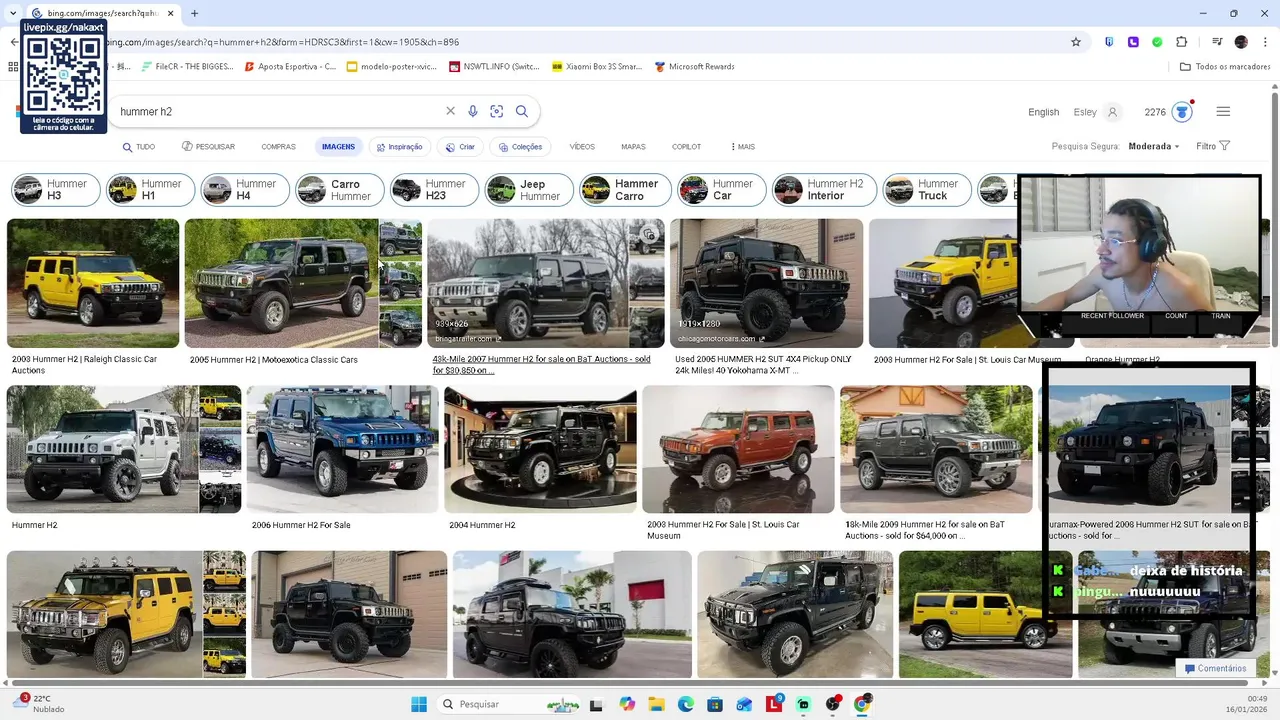Switch to the TUDO tab
This screenshot has width=1280, height=720.
(x=139, y=147)
